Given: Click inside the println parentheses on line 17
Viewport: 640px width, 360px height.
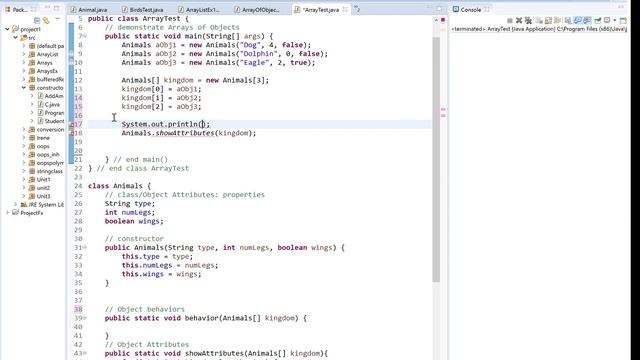Looking at the screenshot, I should pyautogui.click(x=202, y=124).
